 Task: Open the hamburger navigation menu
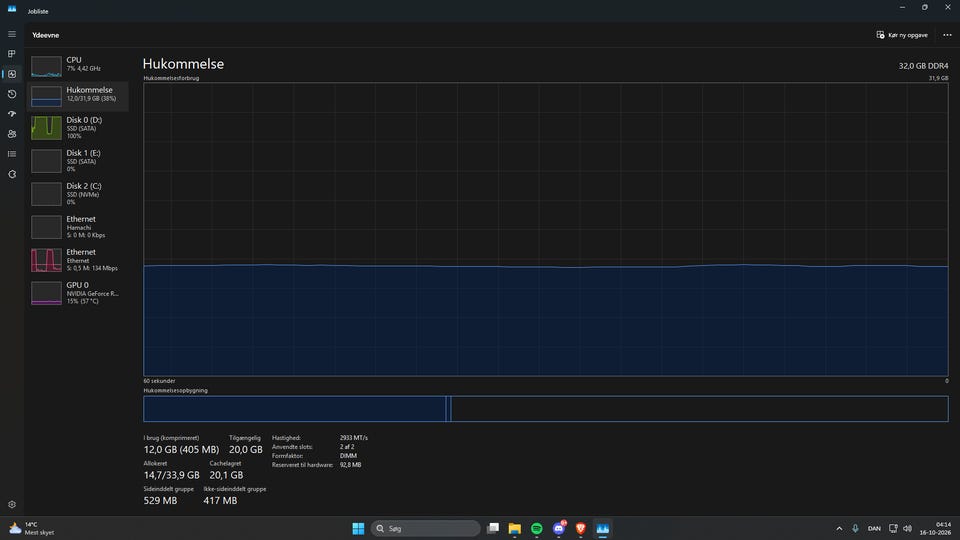pyautogui.click(x=12, y=34)
